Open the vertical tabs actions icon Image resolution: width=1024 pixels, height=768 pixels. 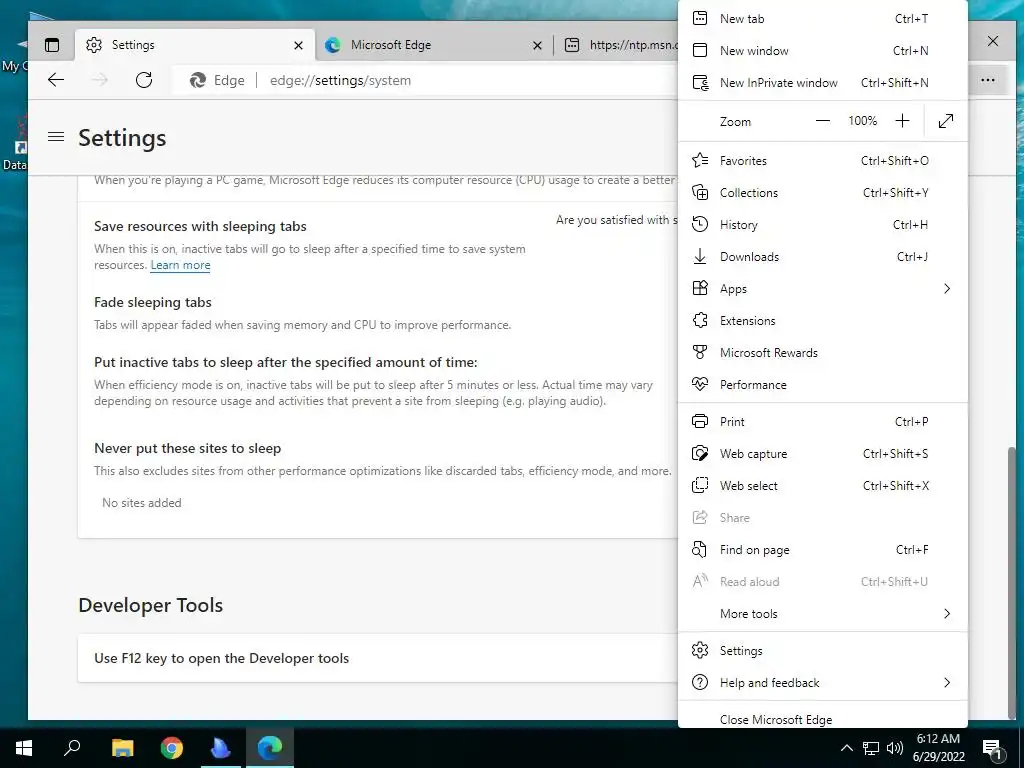click(x=52, y=45)
